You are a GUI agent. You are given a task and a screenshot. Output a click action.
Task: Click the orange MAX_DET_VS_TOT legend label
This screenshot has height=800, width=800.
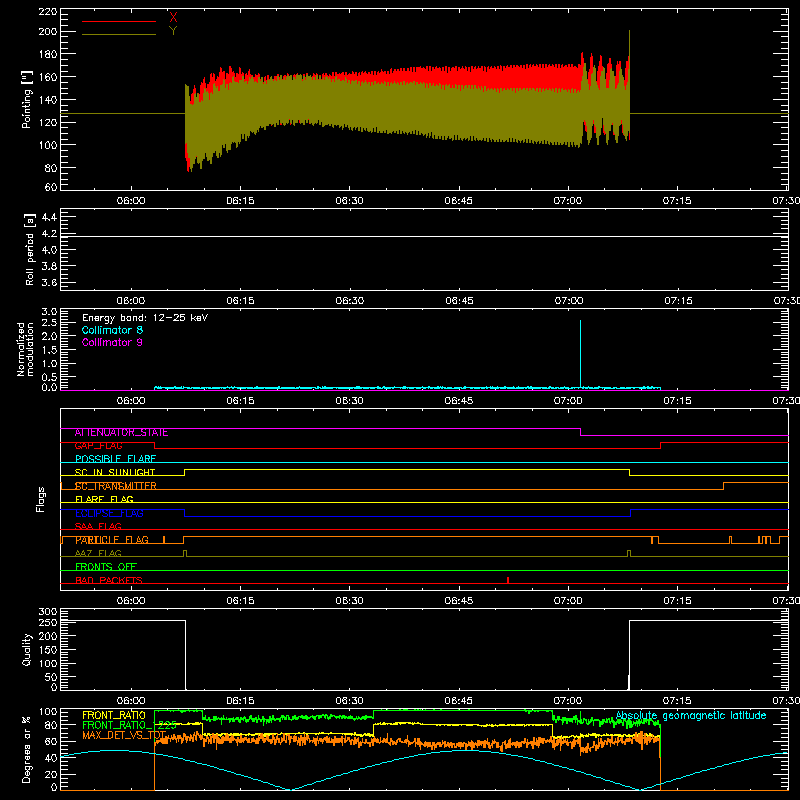pyautogui.click(x=124, y=735)
